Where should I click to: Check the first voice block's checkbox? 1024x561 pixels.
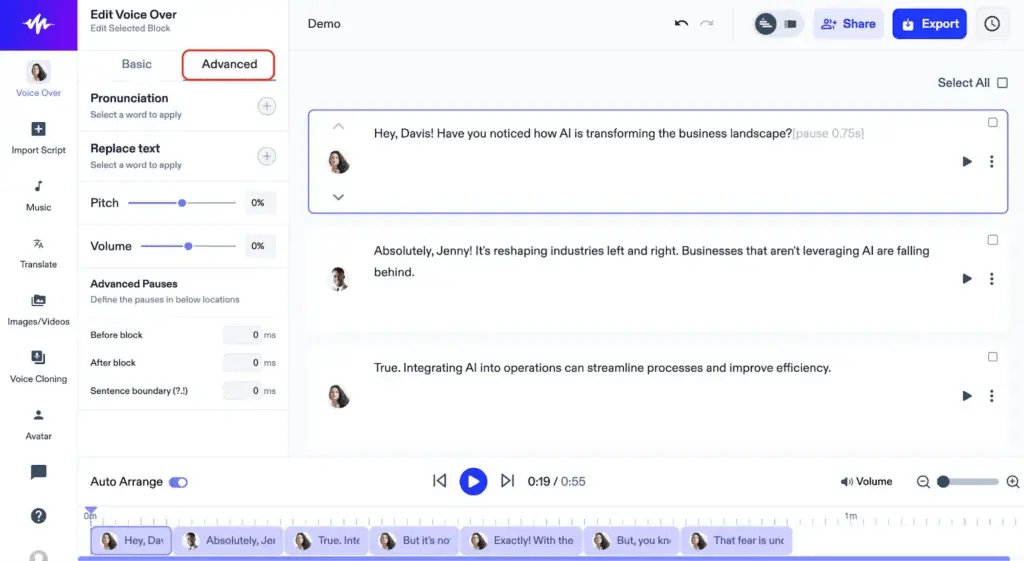[x=992, y=123]
